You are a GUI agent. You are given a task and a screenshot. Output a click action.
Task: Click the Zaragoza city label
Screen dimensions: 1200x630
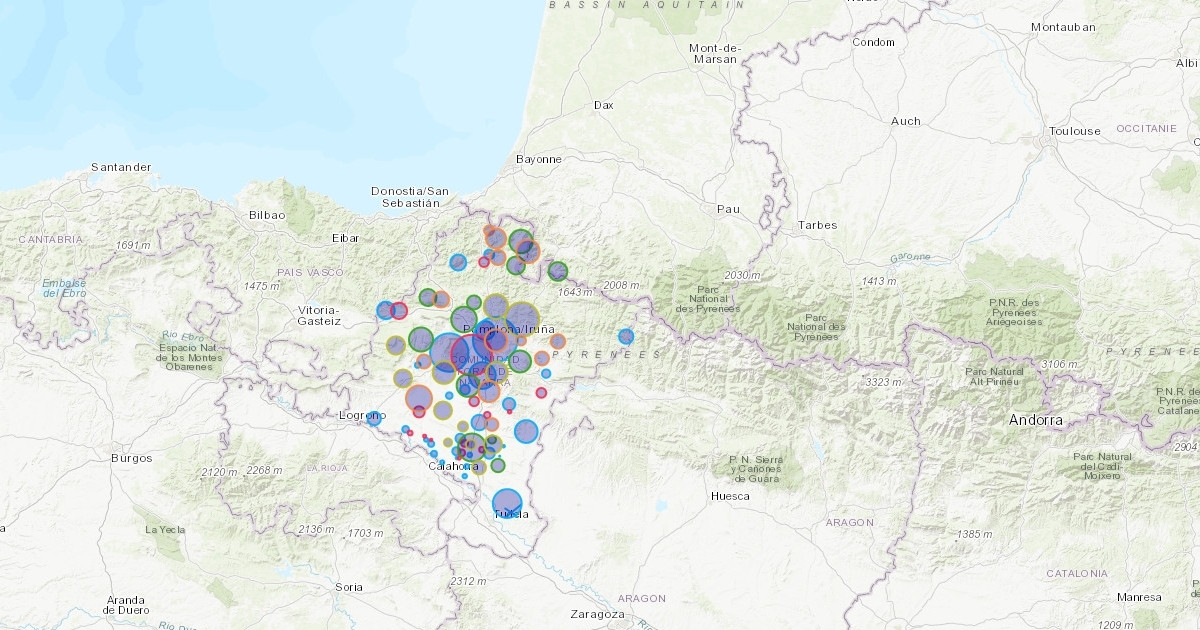596,614
